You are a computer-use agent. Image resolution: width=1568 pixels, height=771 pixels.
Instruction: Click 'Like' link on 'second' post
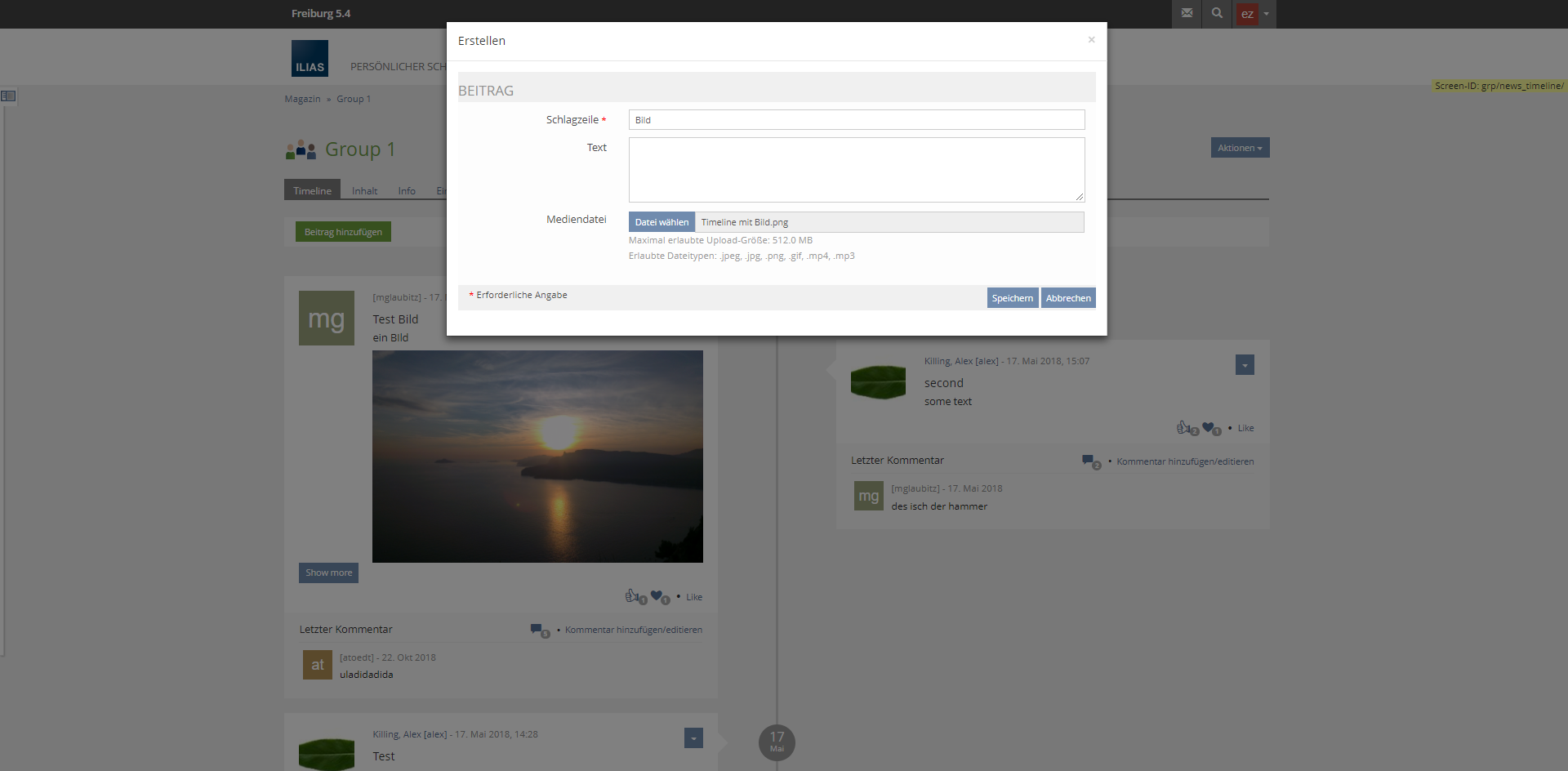click(x=1245, y=428)
